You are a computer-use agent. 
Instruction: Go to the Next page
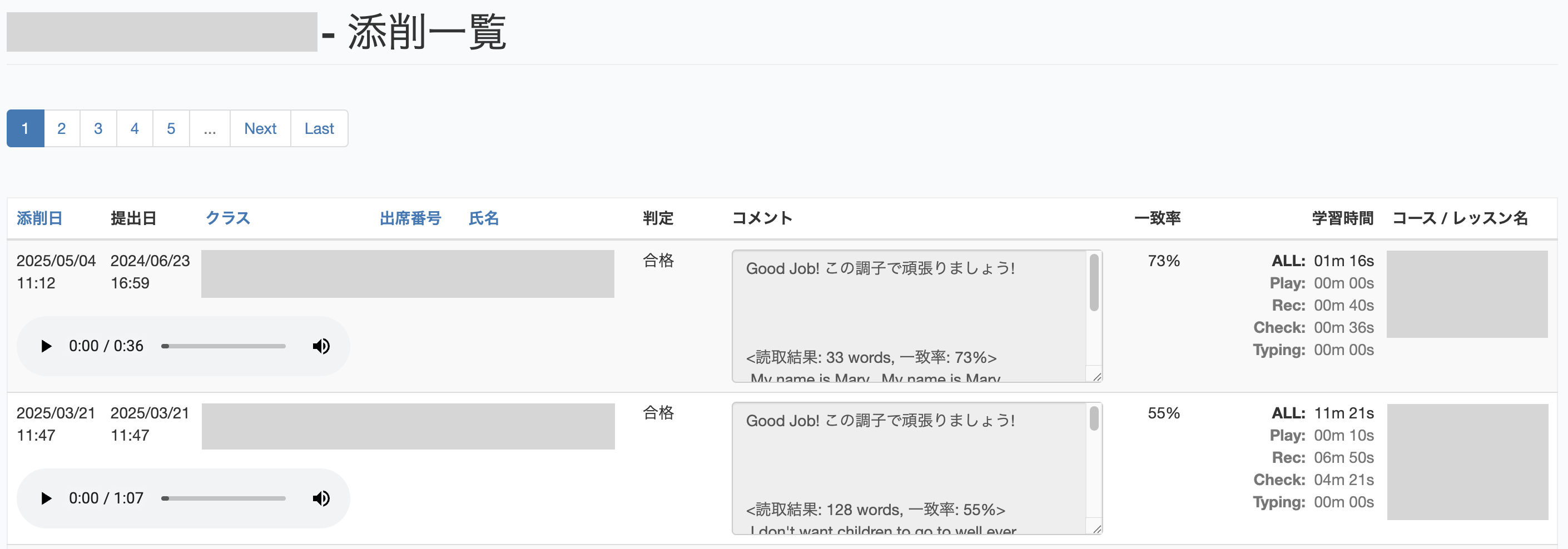pos(260,128)
